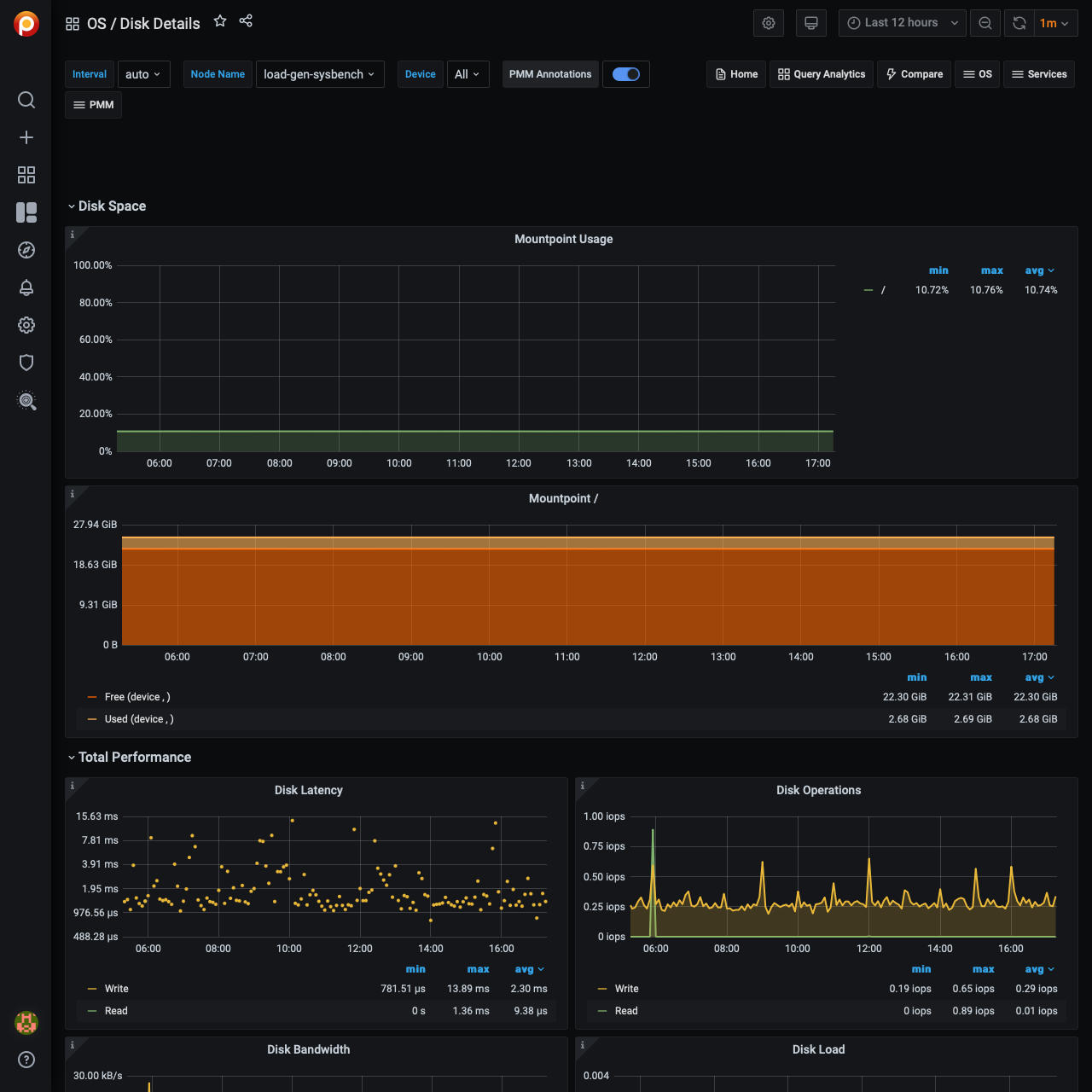
Task: Open the Last 12 hours time picker
Action: click(902, 23)
